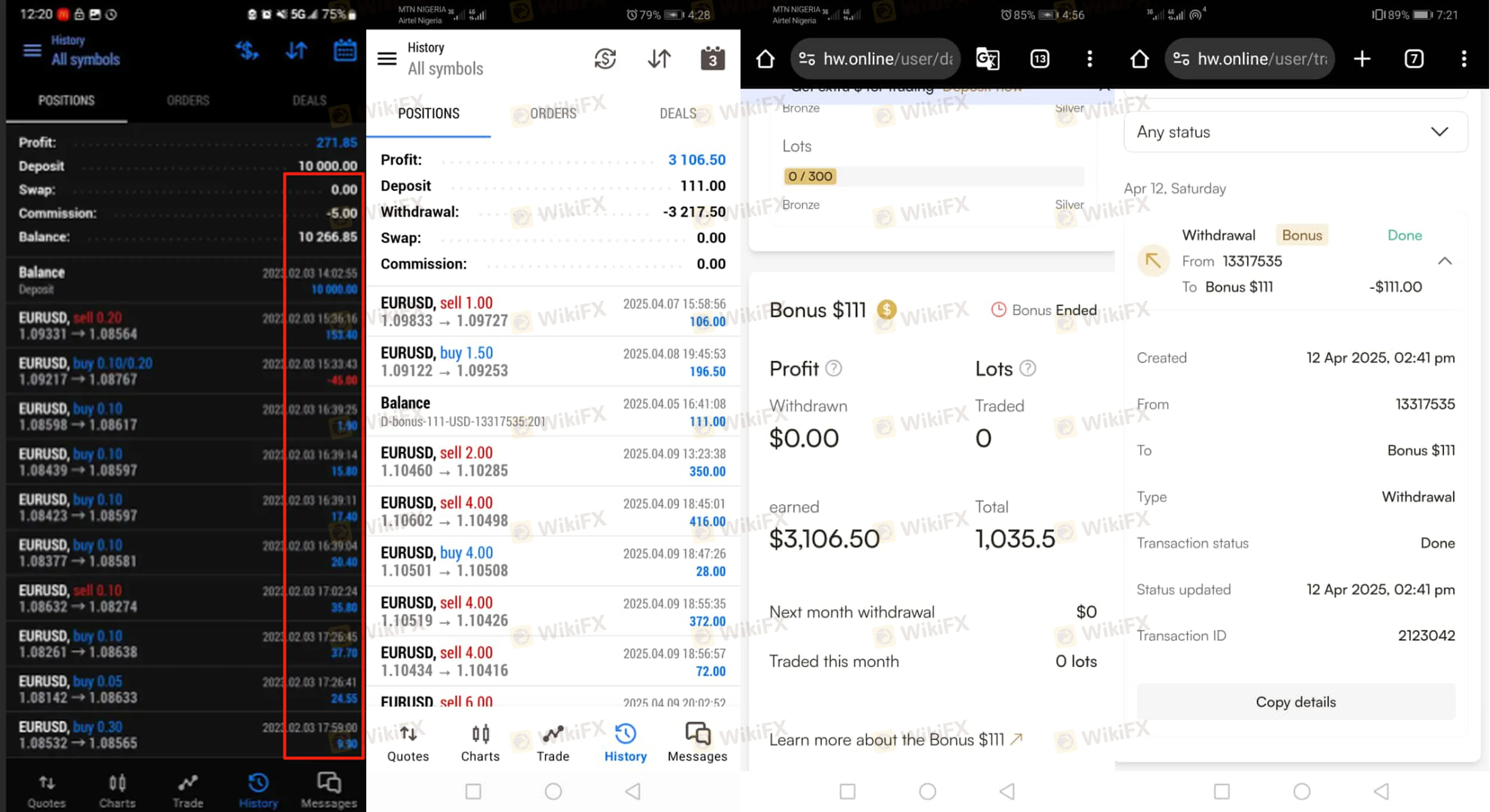1490x812 pixels.
Task: Switch to the ORDERS tab in light History
Action: (553, 113)
